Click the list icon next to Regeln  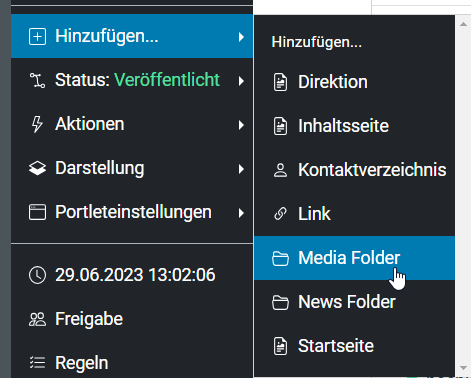click(37, 363)
